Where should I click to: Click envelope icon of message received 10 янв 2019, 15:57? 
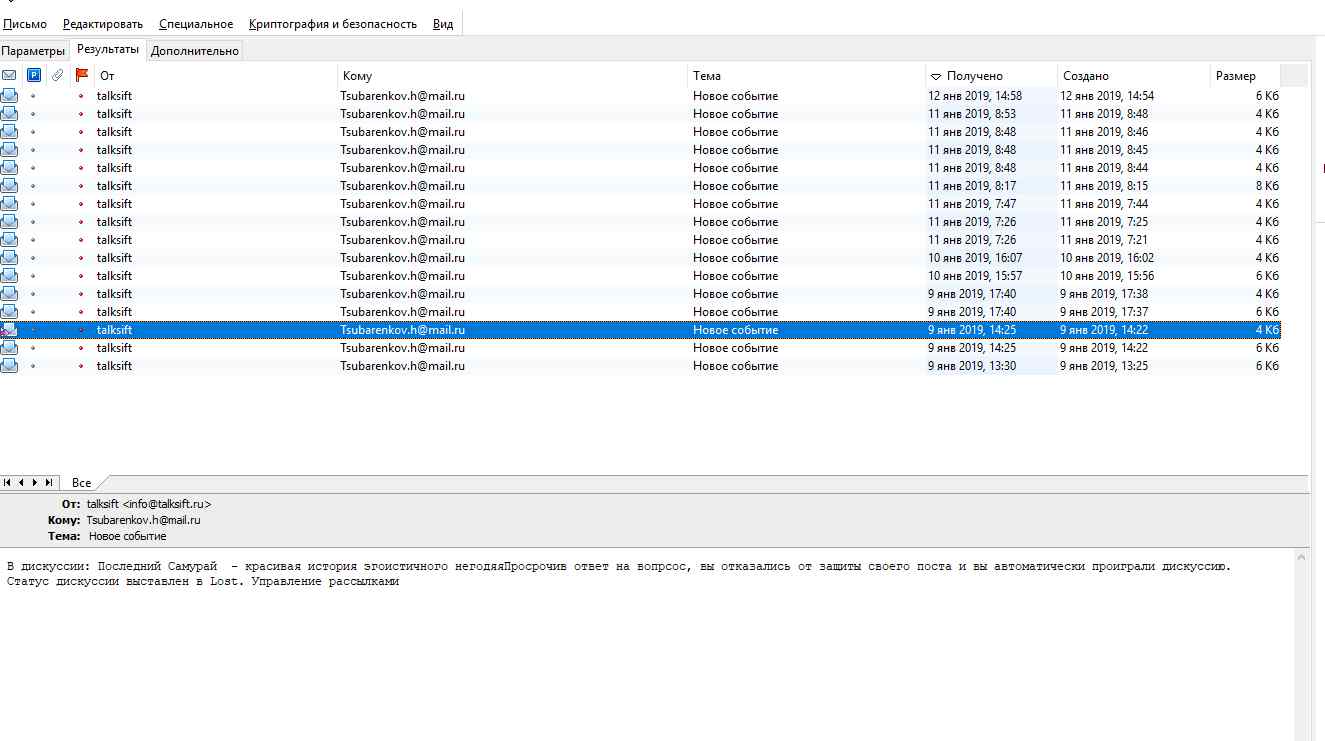9,276
